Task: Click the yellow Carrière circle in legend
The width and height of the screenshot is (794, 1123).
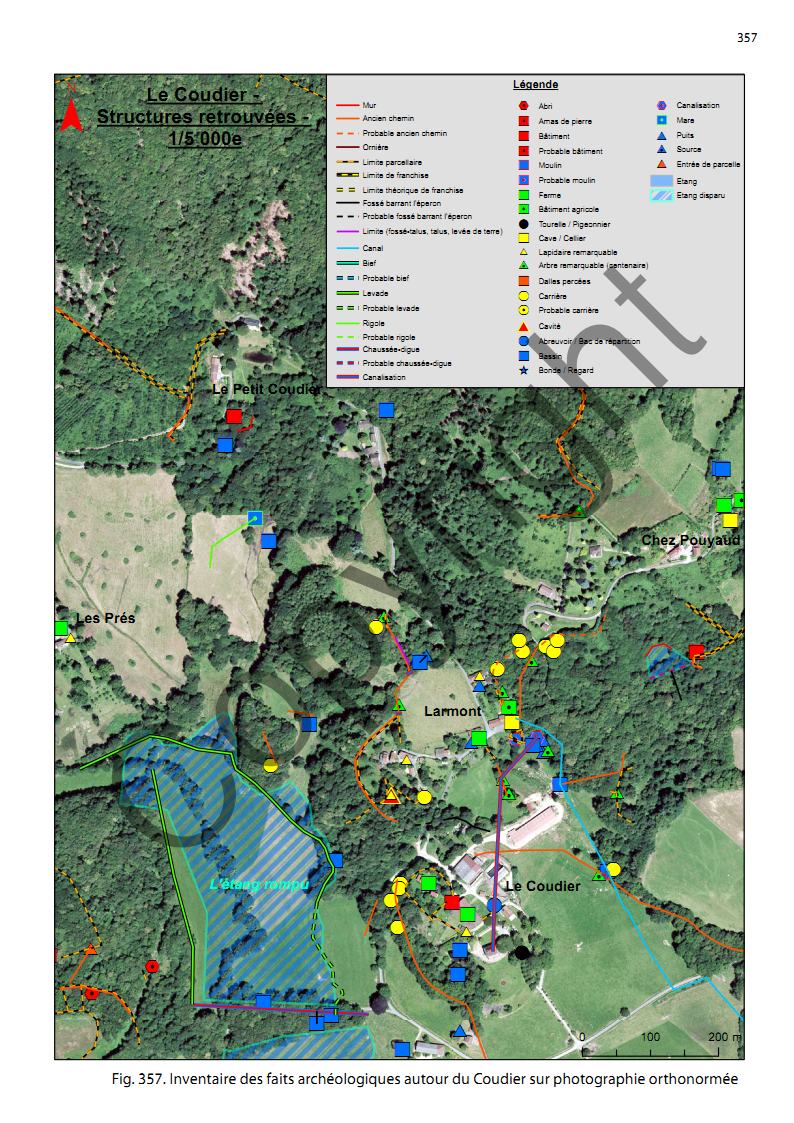Action: (523, 297)
